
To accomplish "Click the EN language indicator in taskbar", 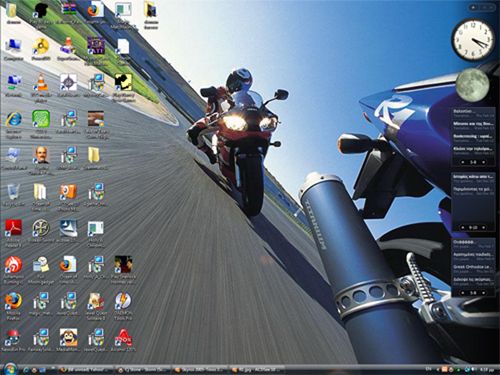I will (x=428, y=369).
